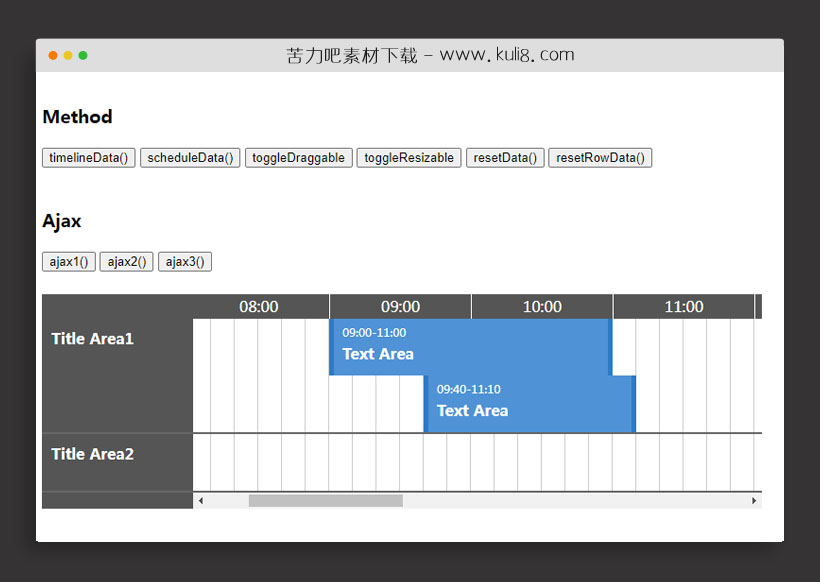
Task: Run the resetData() method button
Action: point(505,158)
